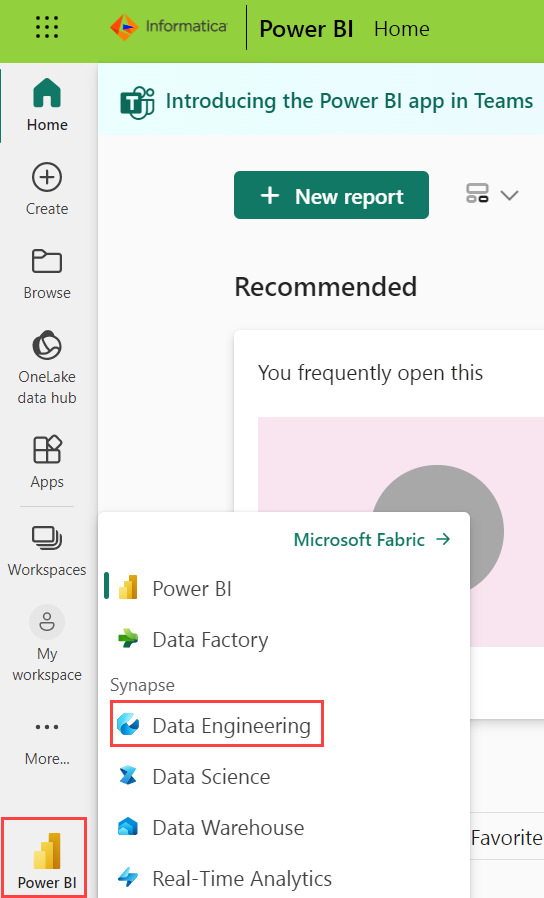
Task: Open Apps from left sidebar
Action: tap(47, 462)
